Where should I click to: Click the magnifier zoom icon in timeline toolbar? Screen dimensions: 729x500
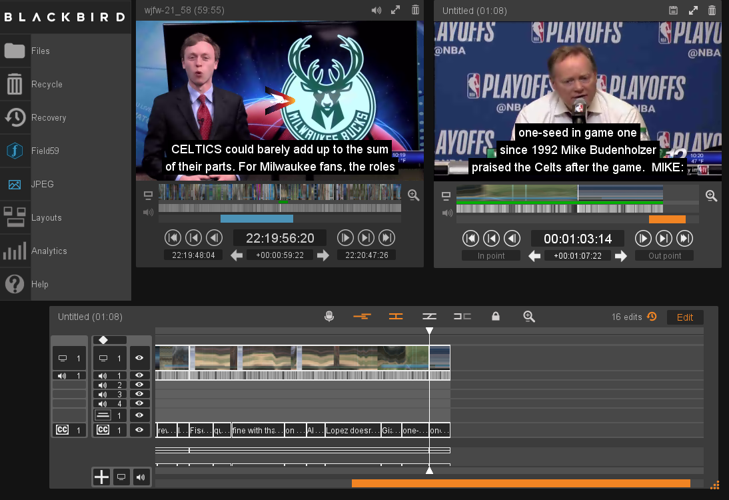pyautogui.click(x=529, y=317)
